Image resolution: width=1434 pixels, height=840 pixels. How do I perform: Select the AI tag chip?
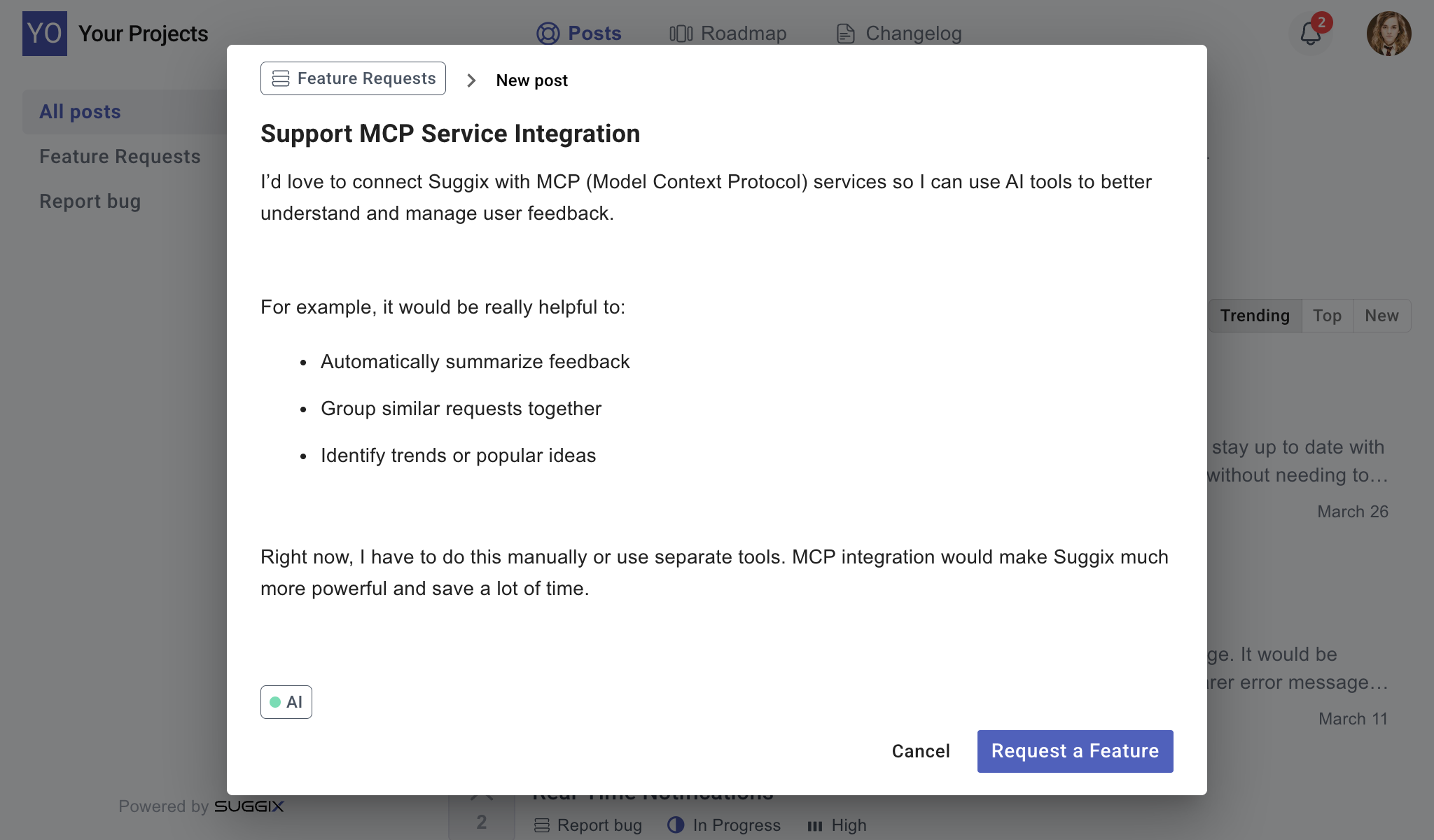286,702
